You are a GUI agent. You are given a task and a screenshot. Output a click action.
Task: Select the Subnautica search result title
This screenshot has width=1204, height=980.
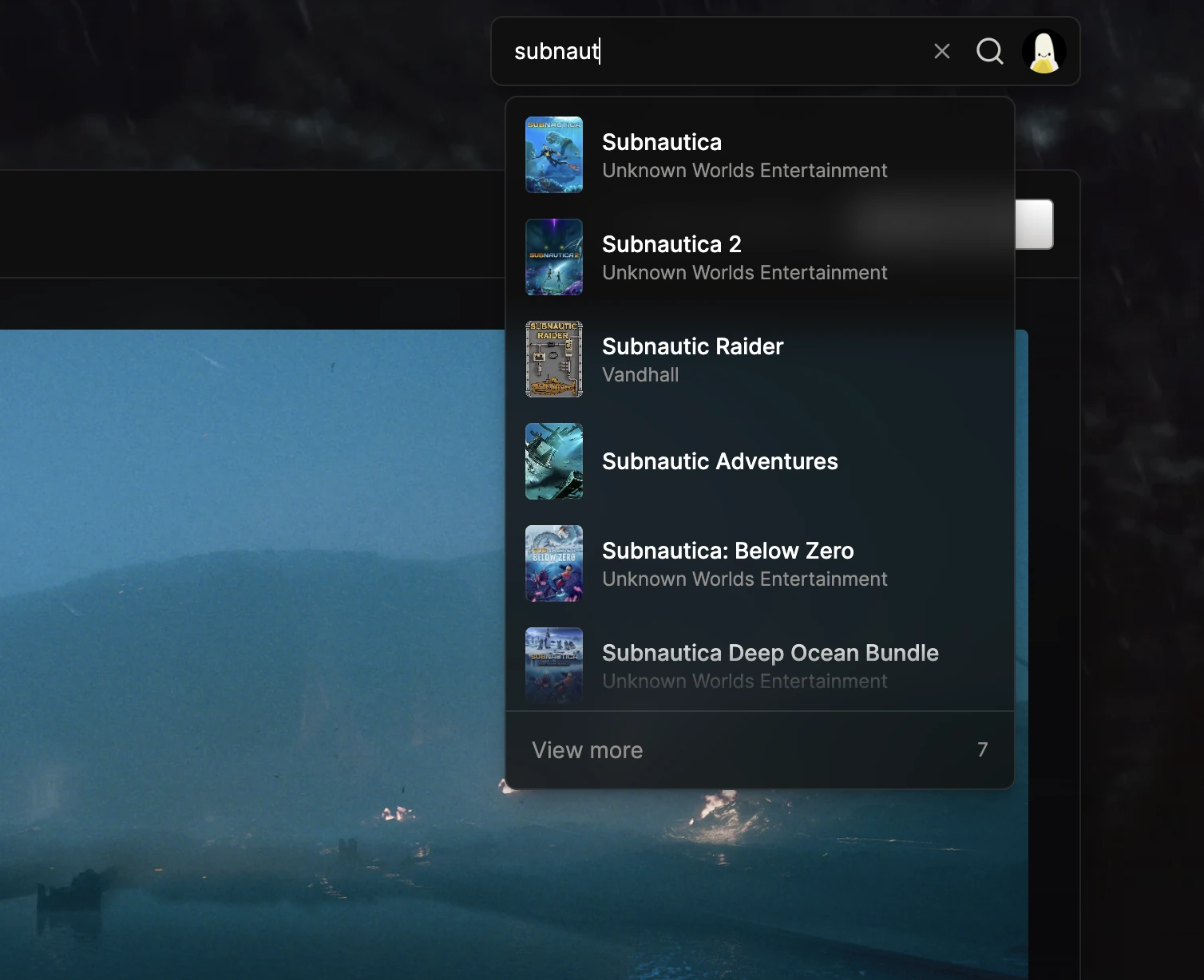(662, 142)
